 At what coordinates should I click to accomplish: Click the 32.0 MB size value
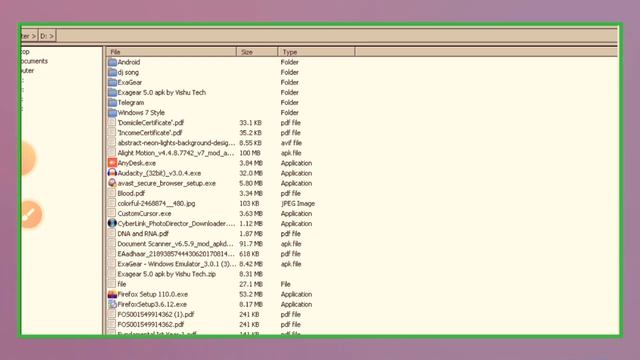[x=251, y=173]
